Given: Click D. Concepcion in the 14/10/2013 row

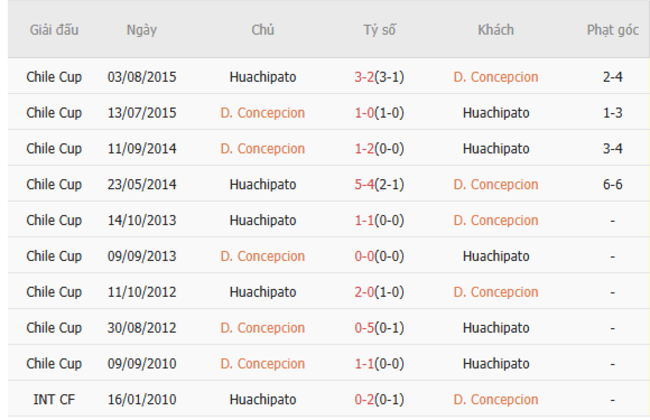Looking at the screenshot, I should pyautogui.click(x=495, y=221).
